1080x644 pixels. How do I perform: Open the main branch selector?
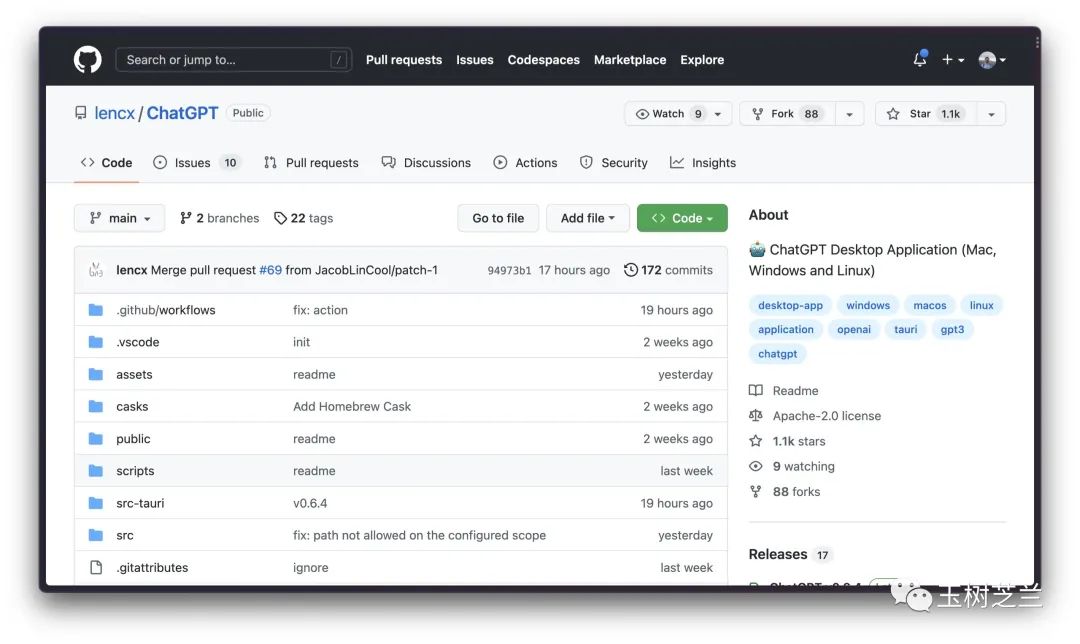click(119, 218)
